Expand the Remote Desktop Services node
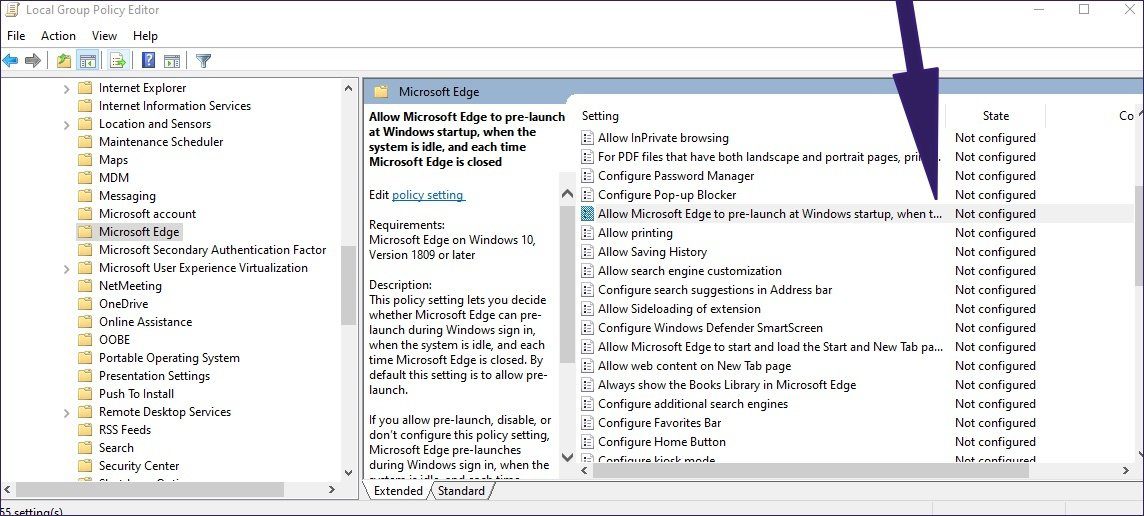This screenshot has width=1144, height=516. click(x=66, y=412)
